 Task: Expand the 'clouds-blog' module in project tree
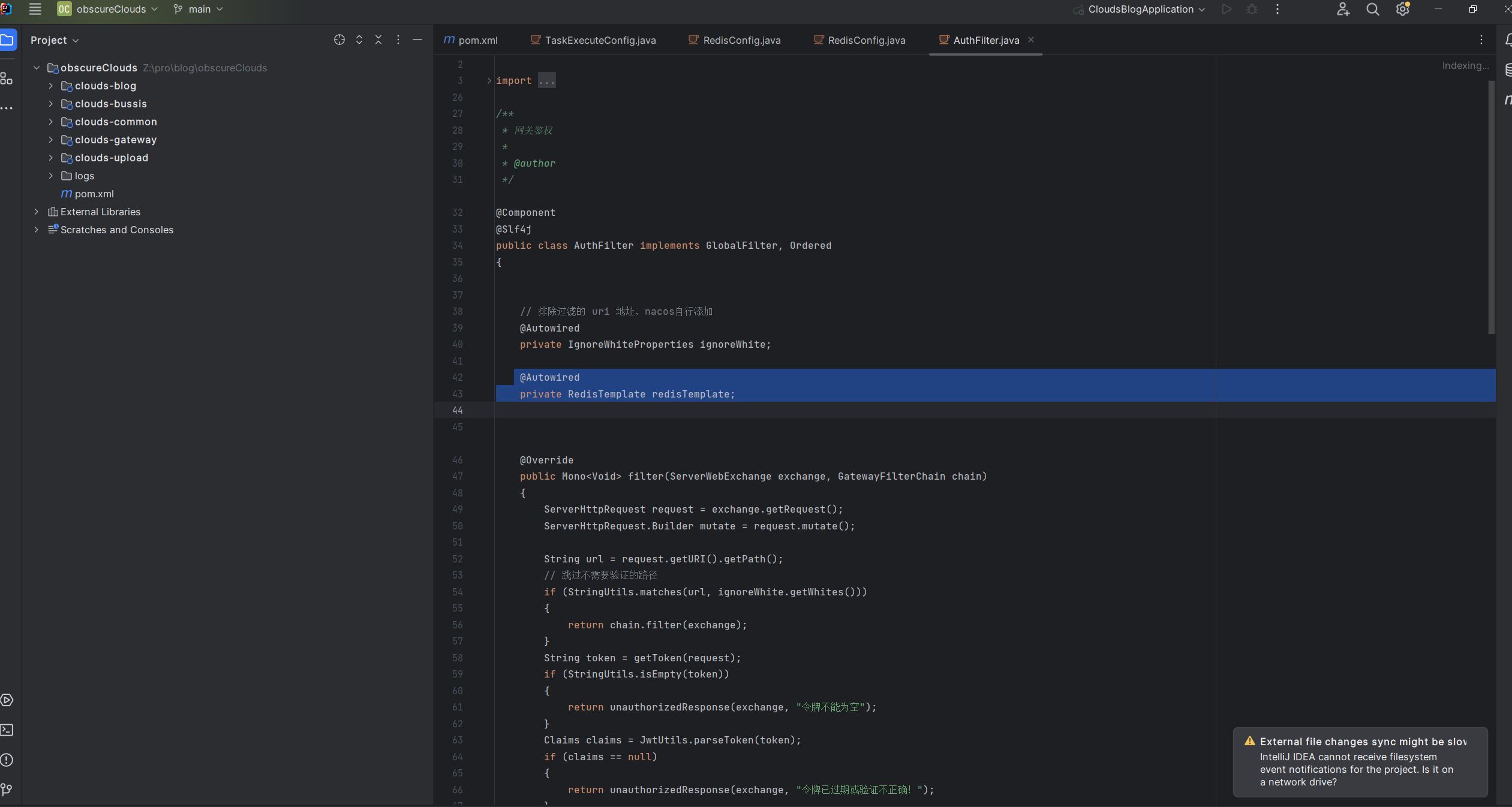tap(51, 85)
